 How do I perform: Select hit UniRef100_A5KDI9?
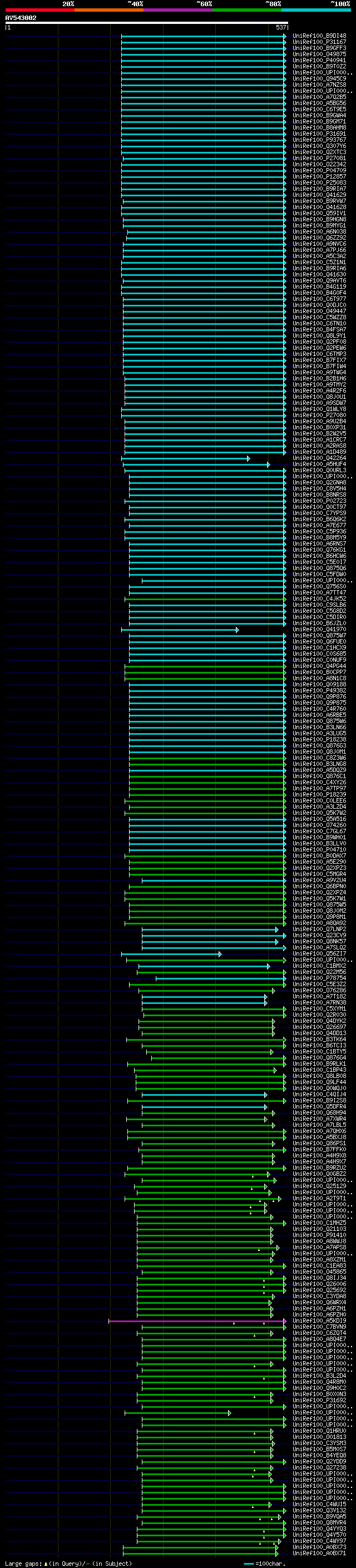coord(319,1321)
